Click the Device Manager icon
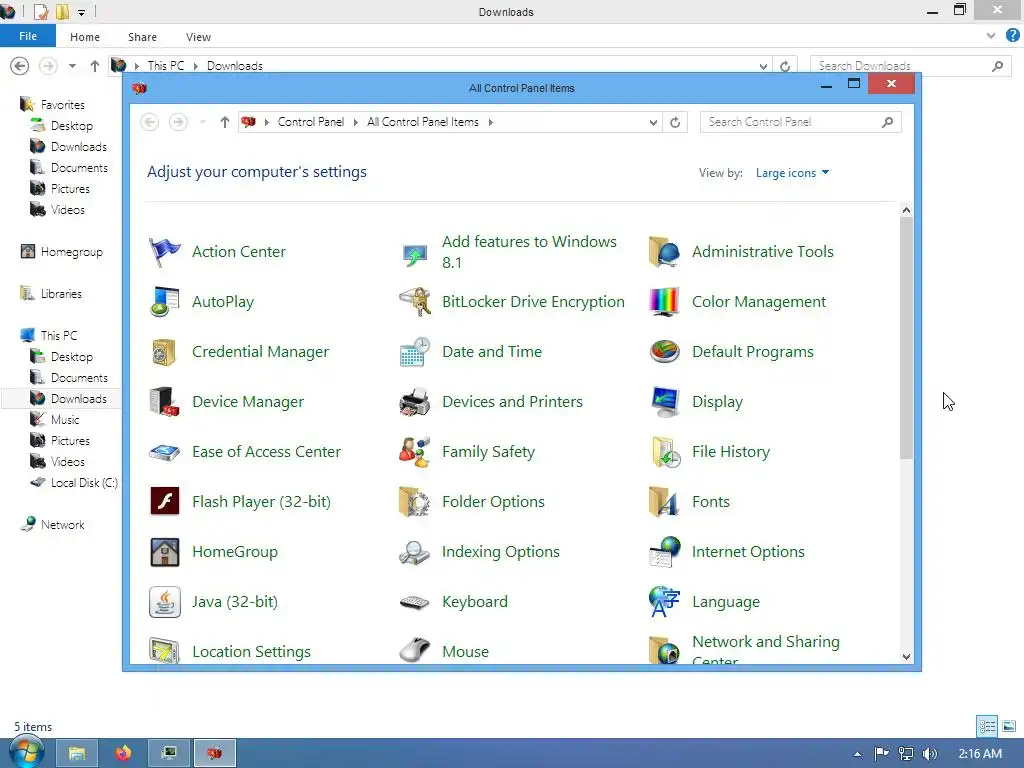1024x768 pixels. pos(165,402)
